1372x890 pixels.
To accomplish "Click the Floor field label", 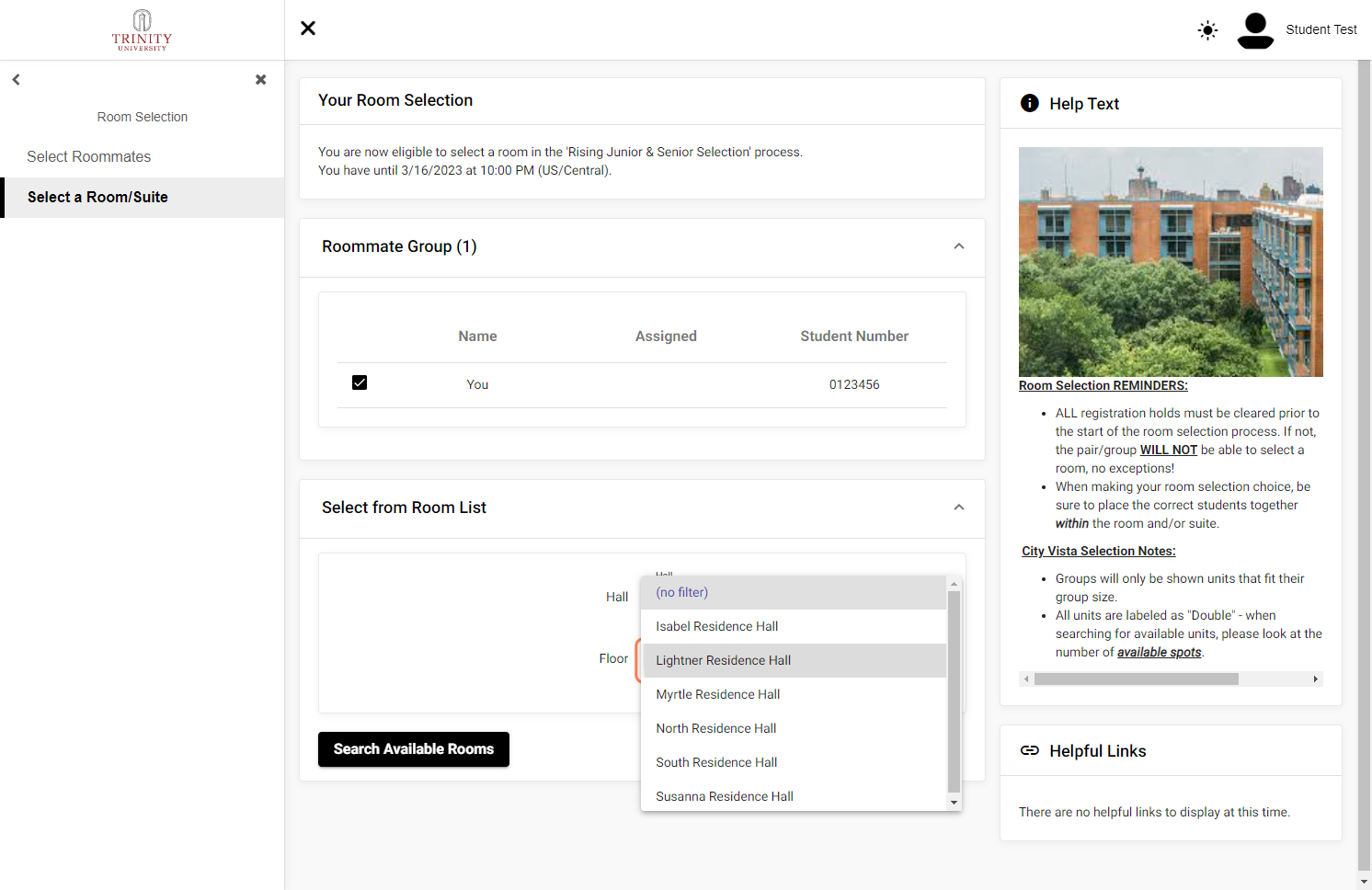I will (x=613, y=658).
